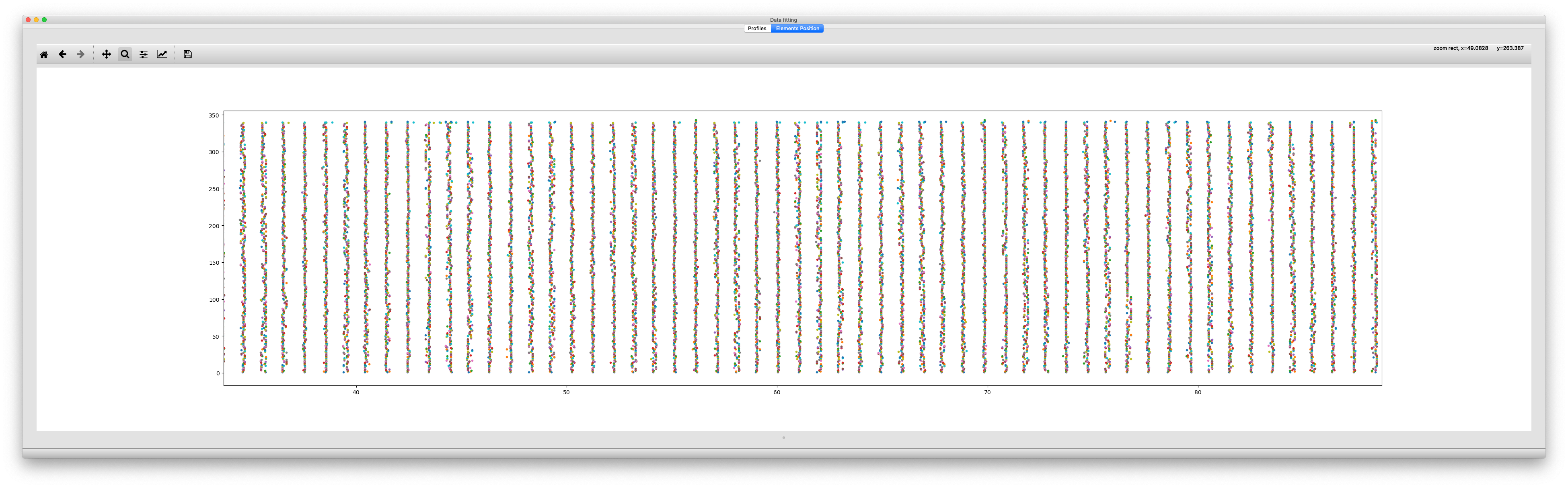Screen dimensions: 1568x488
Task: Click inside the scatter plot canvas
Action: pos(730,244)
